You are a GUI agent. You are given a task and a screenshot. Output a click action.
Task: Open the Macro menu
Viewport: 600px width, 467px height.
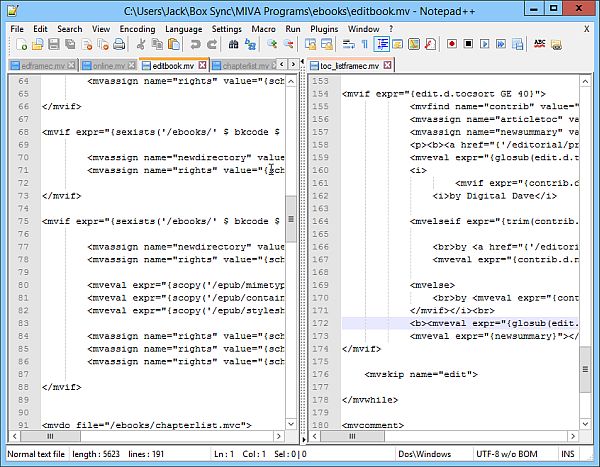click(x=263, y=29)
